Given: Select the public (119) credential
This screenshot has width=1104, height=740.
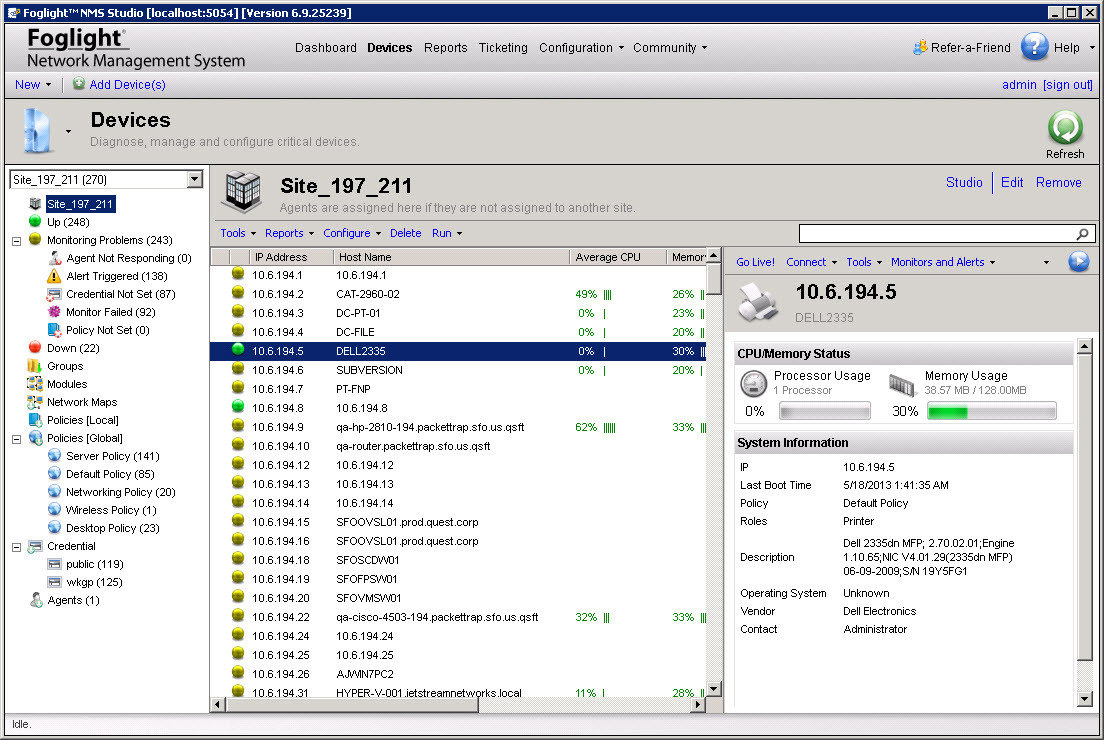Looking at the screenshot, I should click(x=94, y=564).
